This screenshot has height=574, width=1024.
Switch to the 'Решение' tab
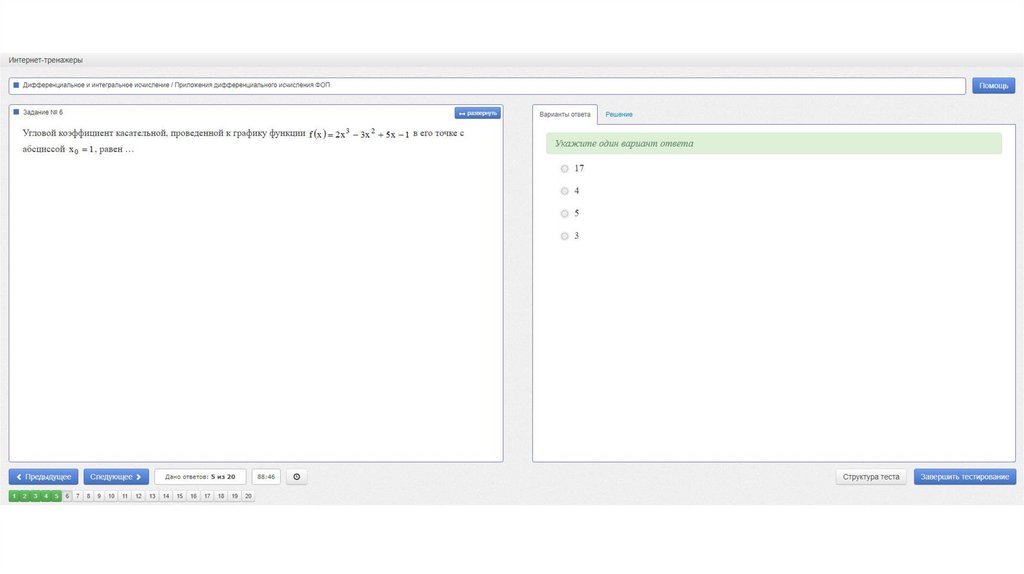619,115
